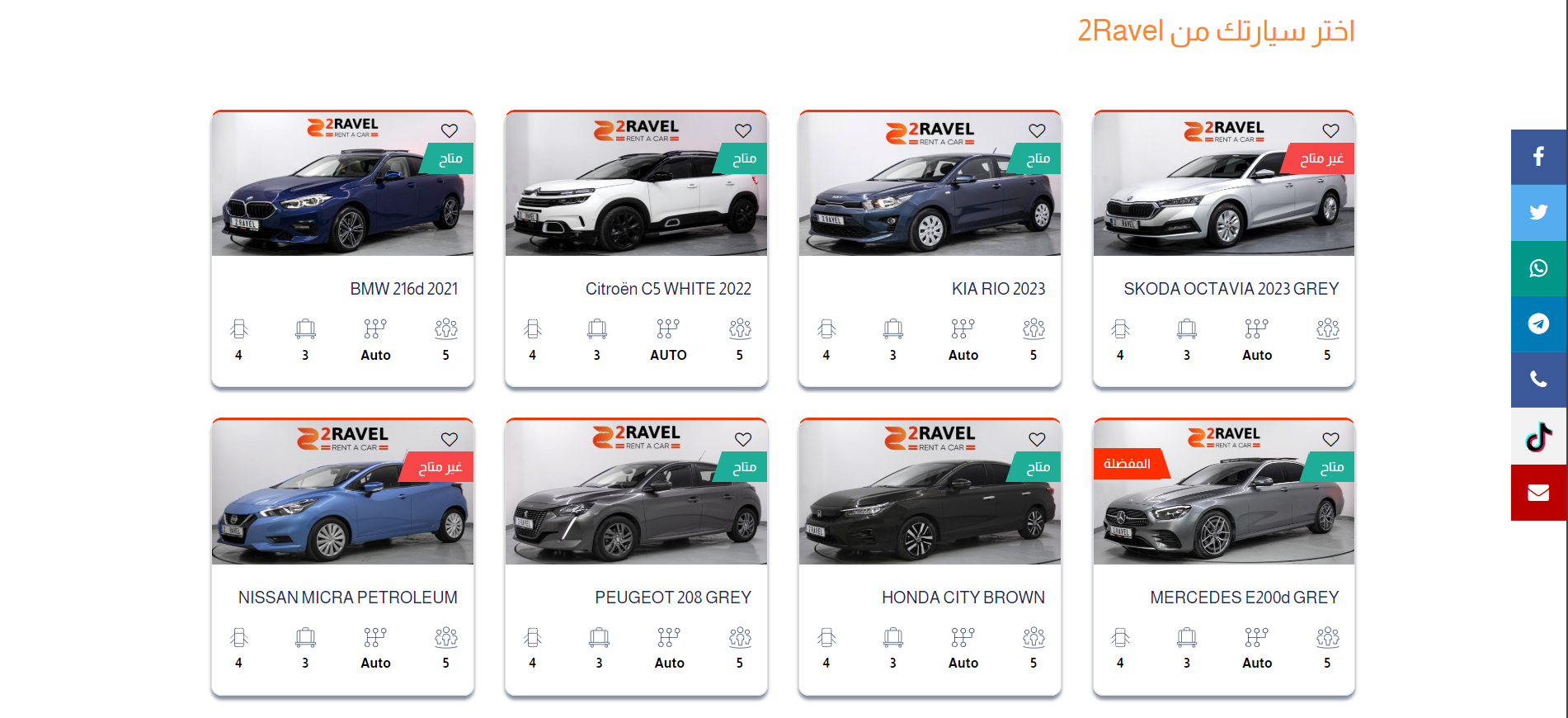Click the passengers icon on KIA RIO card
The width and height of the screenshot is (1568, 718).
pyautogui.click(x=1034, y=328)
